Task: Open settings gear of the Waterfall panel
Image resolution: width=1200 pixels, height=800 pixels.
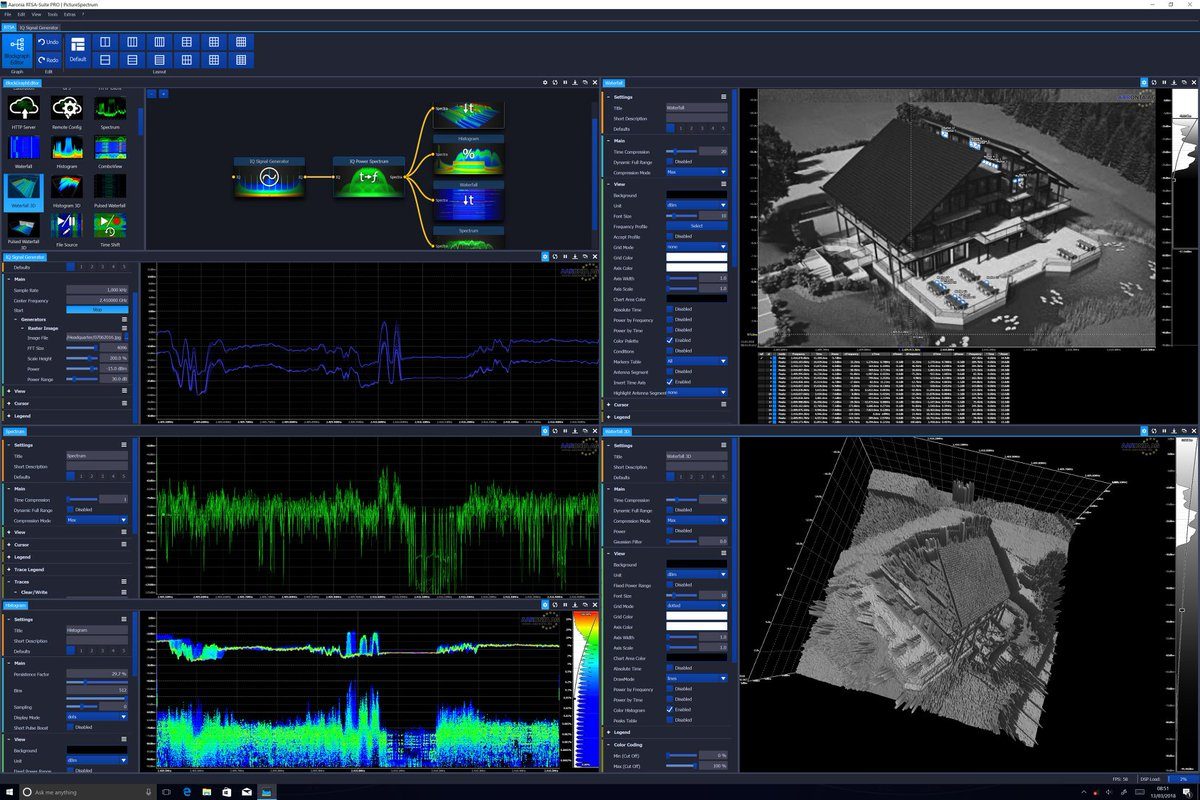Action: [x=1144, y=82]
